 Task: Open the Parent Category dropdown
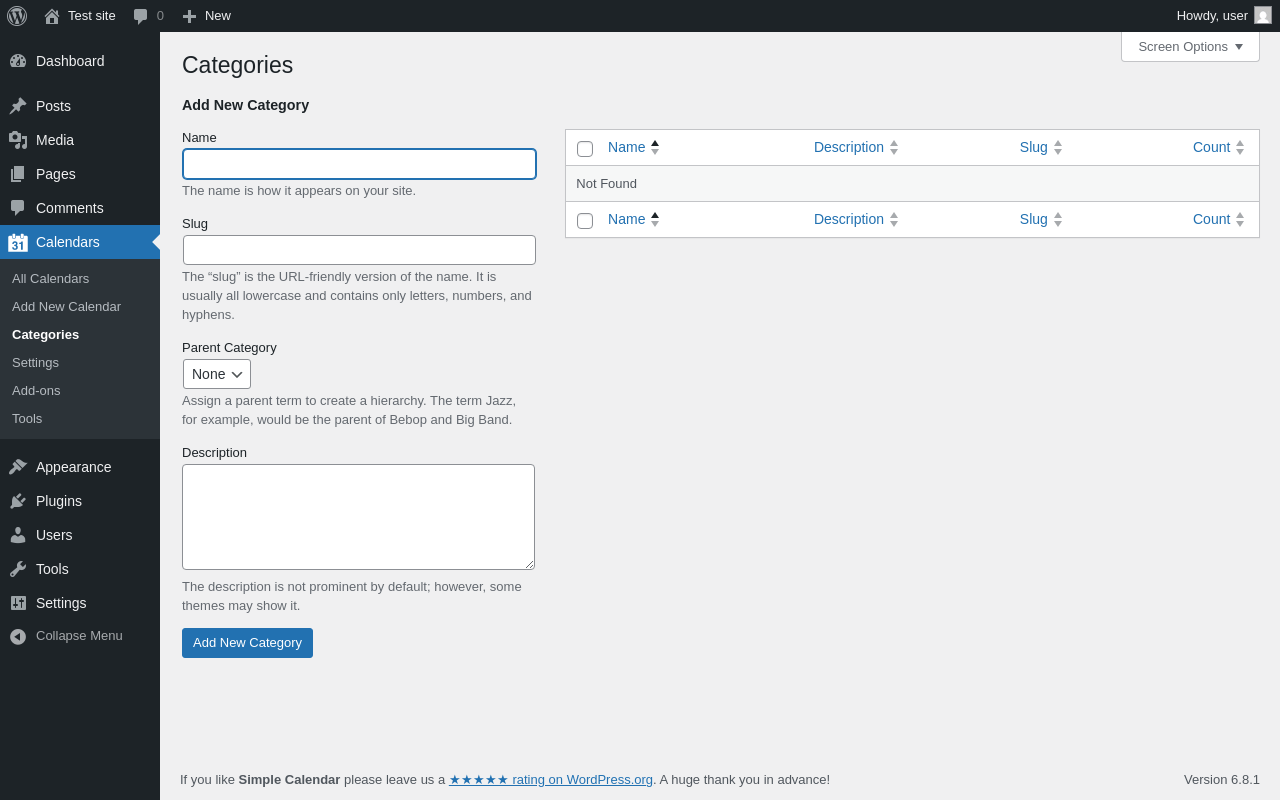click(217, 374)
